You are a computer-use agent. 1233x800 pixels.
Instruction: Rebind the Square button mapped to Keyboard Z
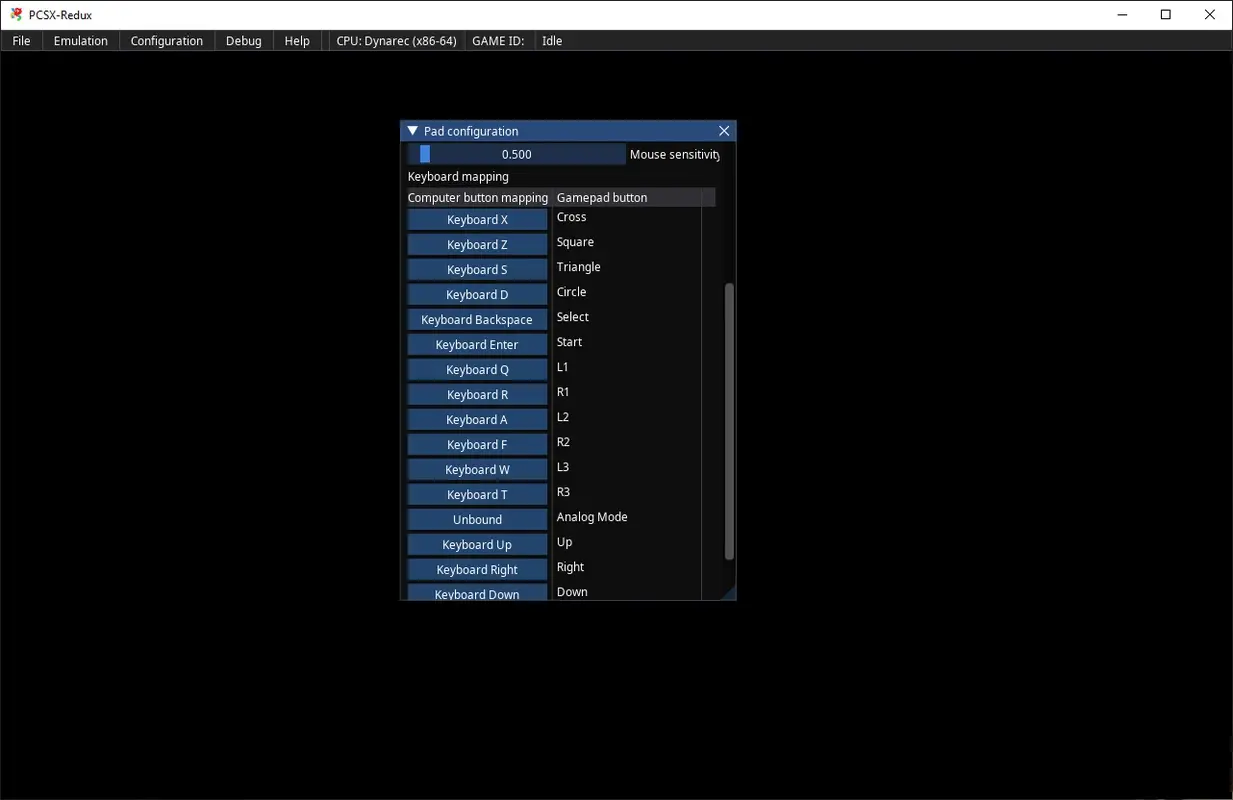(477, 244)
